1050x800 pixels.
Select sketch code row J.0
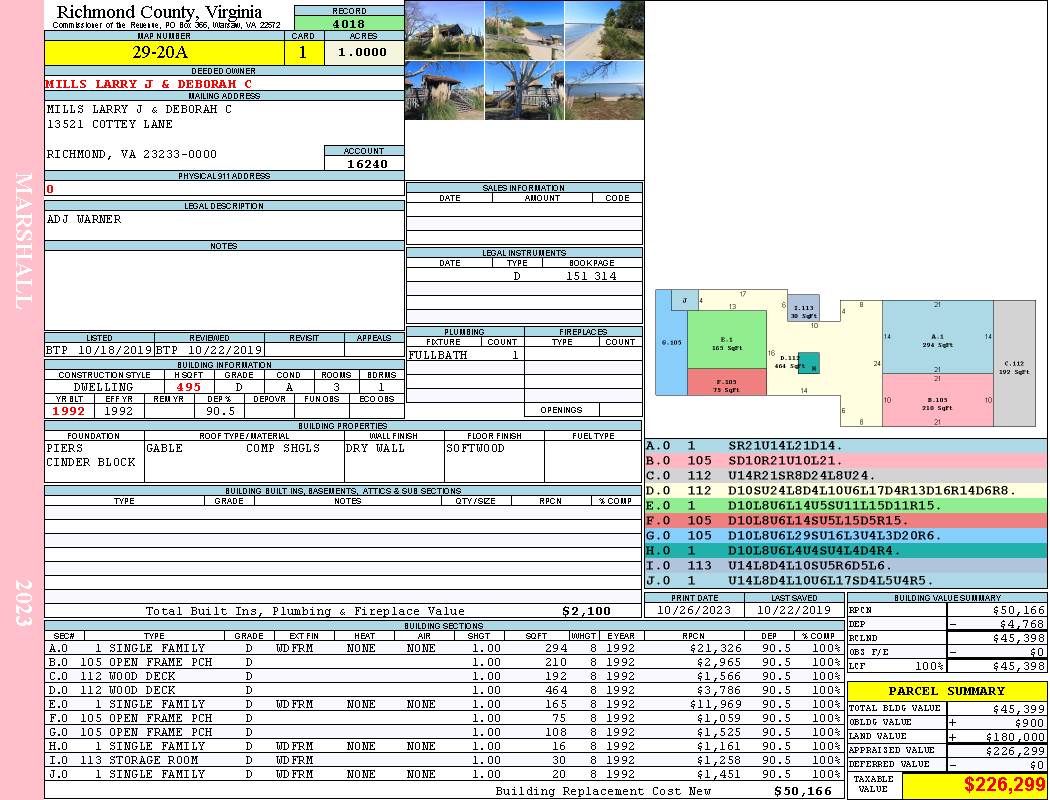tap(846, 580)
